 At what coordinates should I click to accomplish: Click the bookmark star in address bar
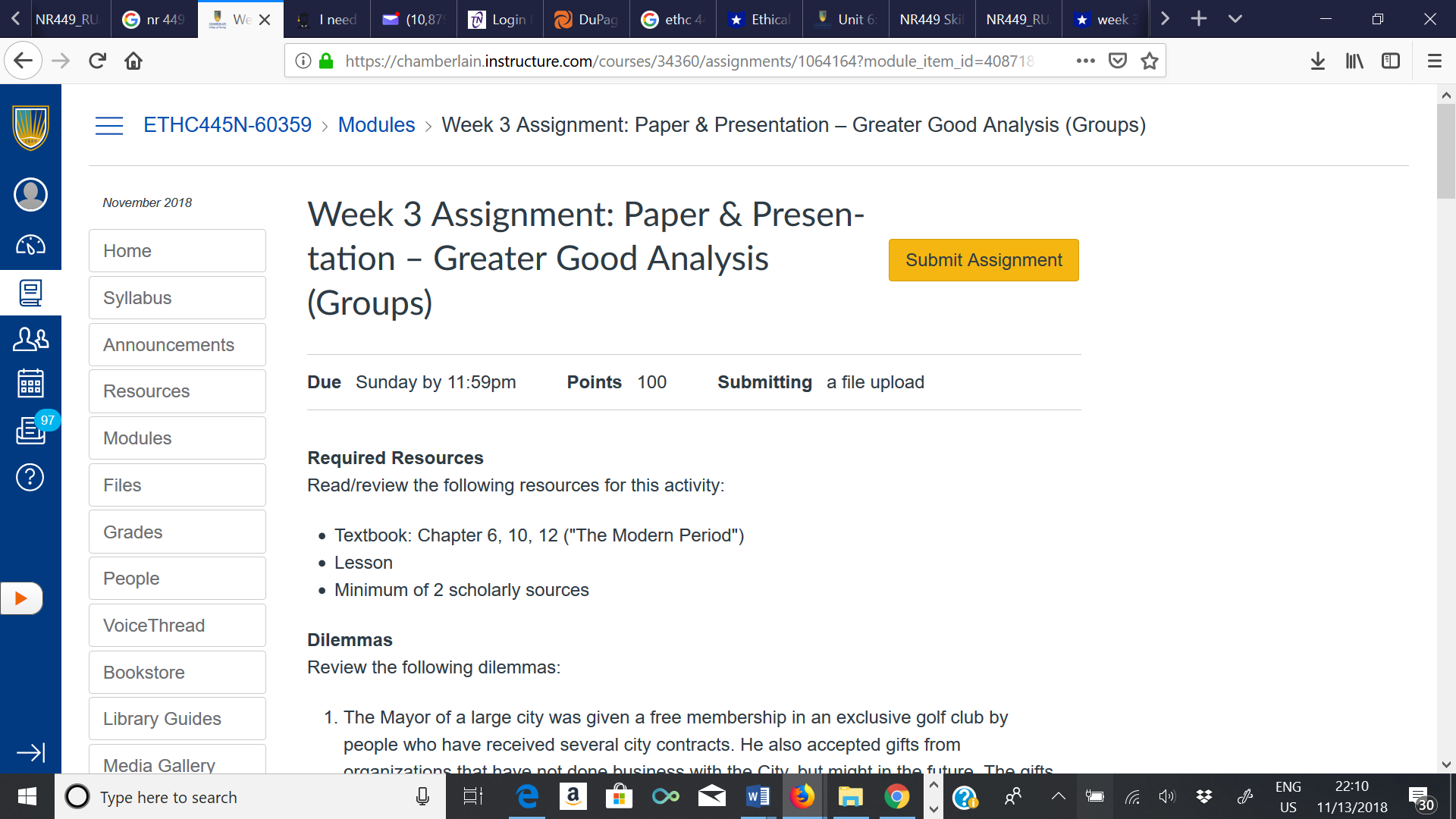pos(1150,61)
